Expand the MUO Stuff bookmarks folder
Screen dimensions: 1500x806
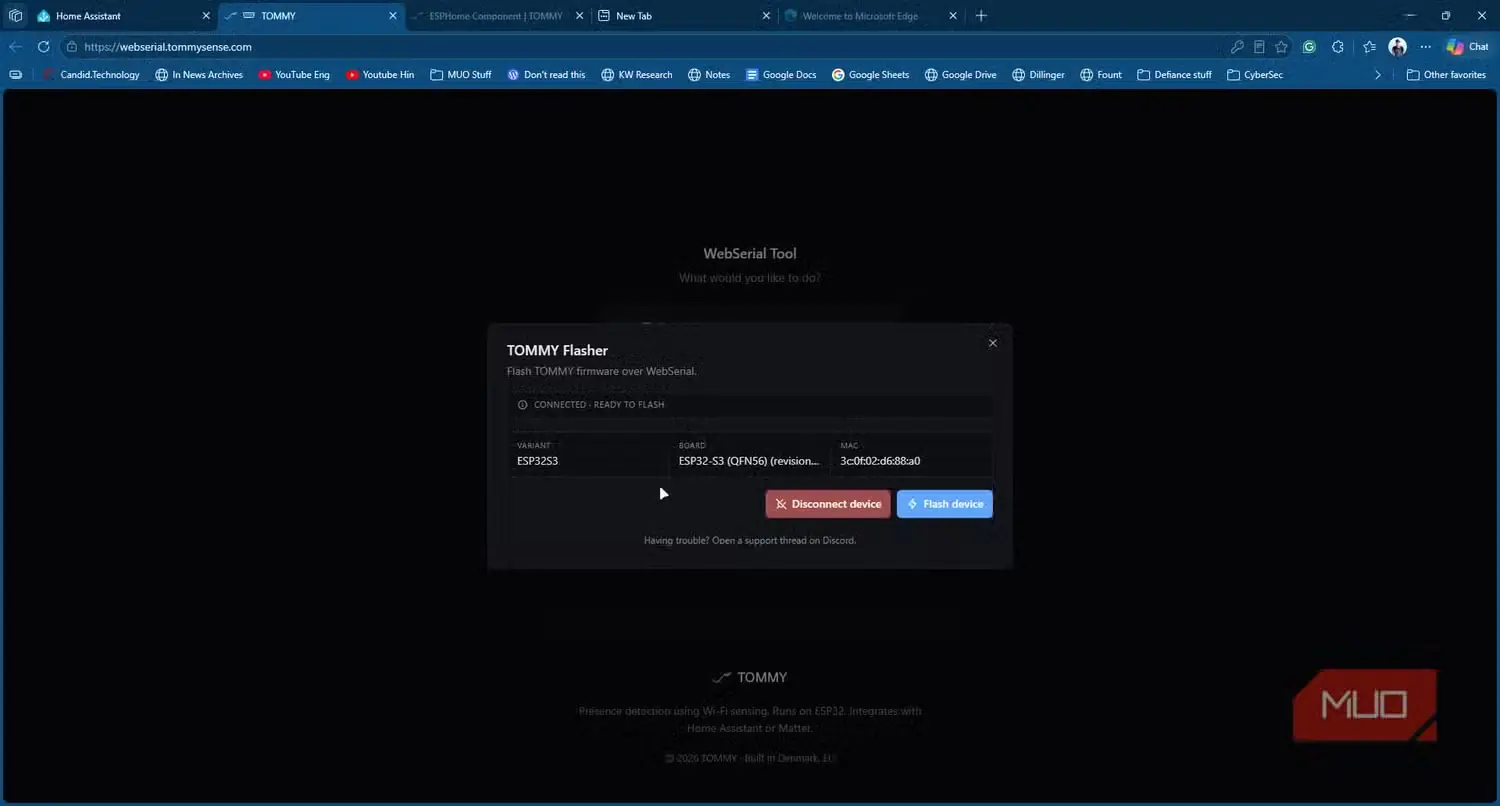click(x=460, y=75)
